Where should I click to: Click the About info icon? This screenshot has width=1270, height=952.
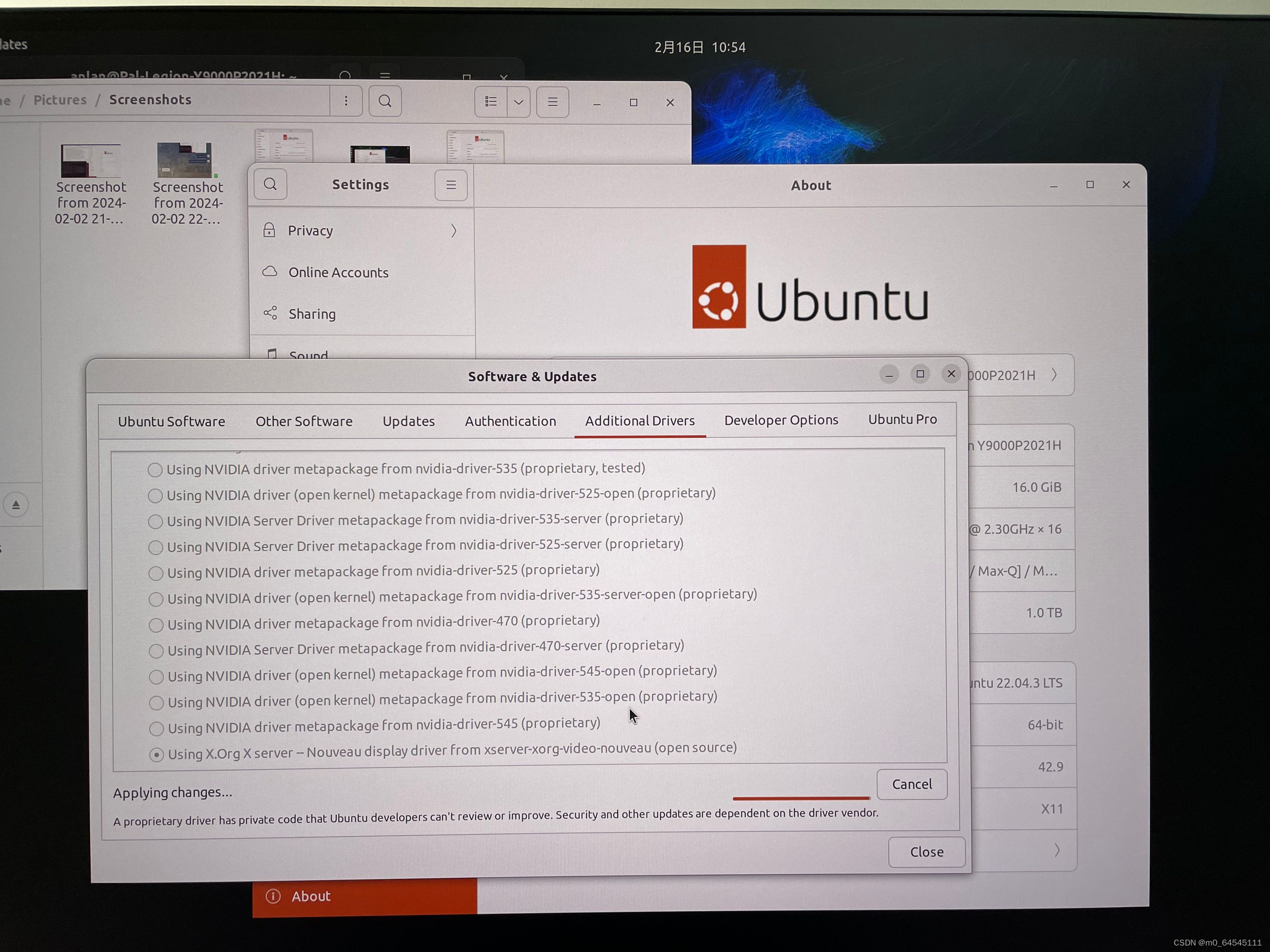click(273, 896)
